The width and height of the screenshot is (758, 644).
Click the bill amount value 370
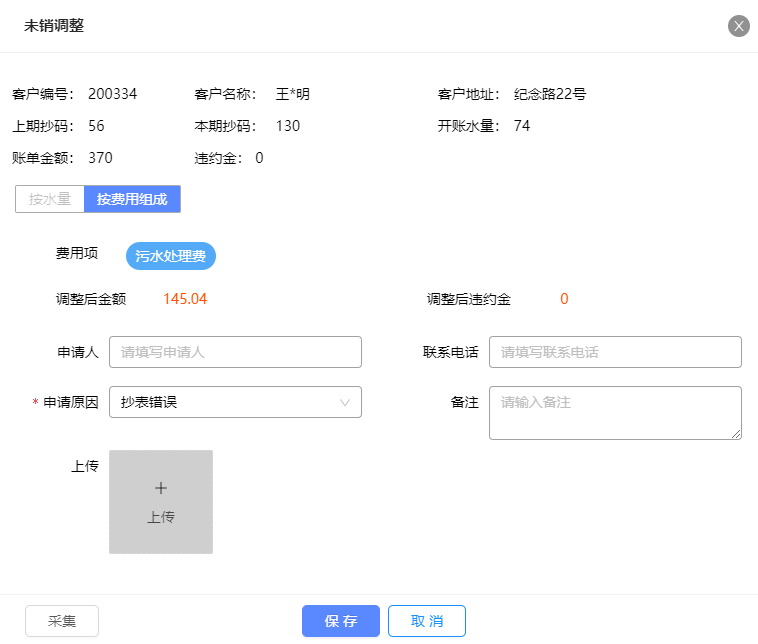[100, 158]
